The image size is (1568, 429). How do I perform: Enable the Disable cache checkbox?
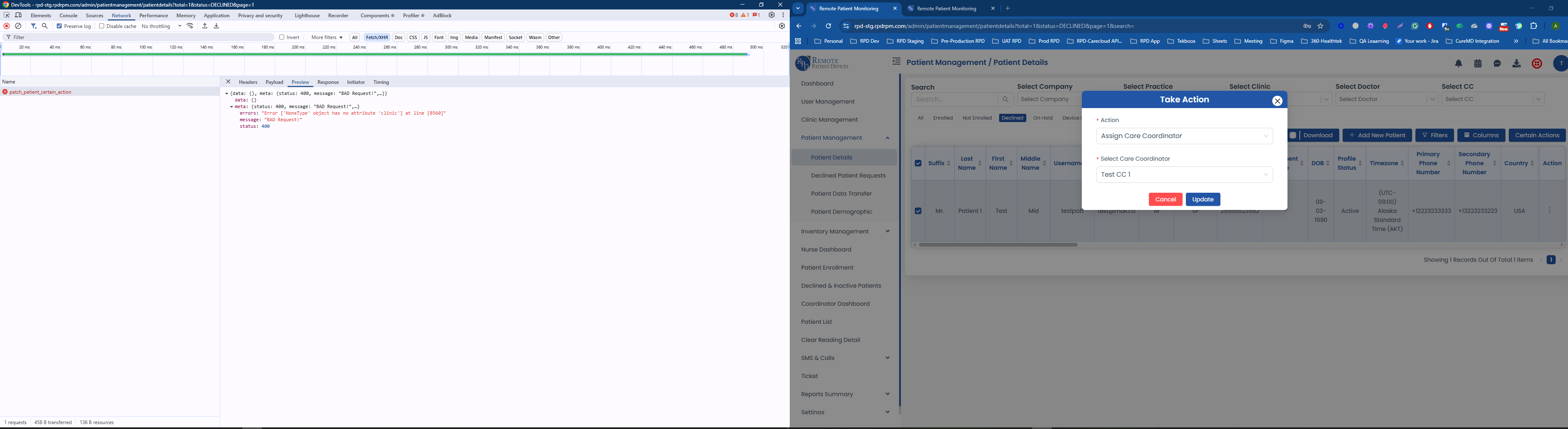coord(102,26)
